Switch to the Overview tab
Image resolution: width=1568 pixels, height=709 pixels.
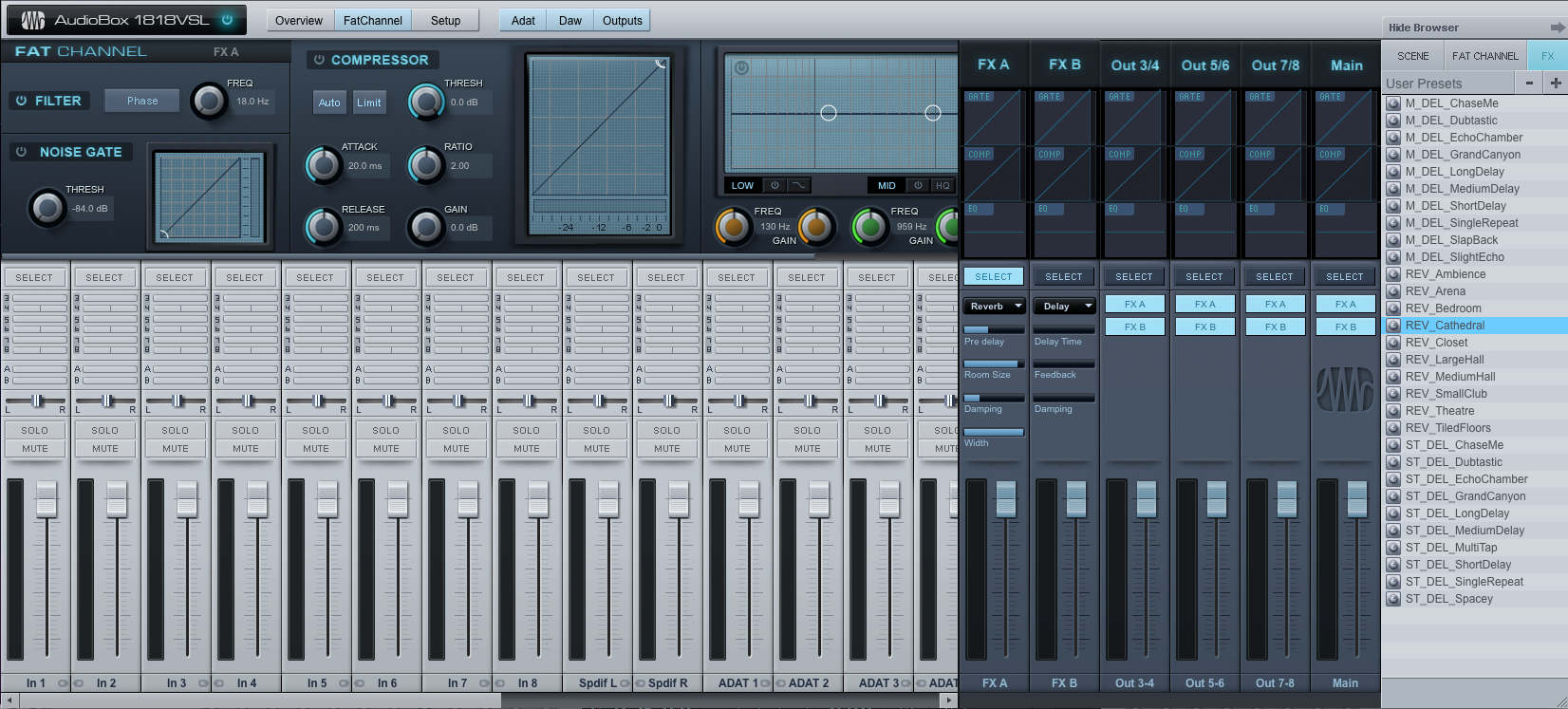299,20
